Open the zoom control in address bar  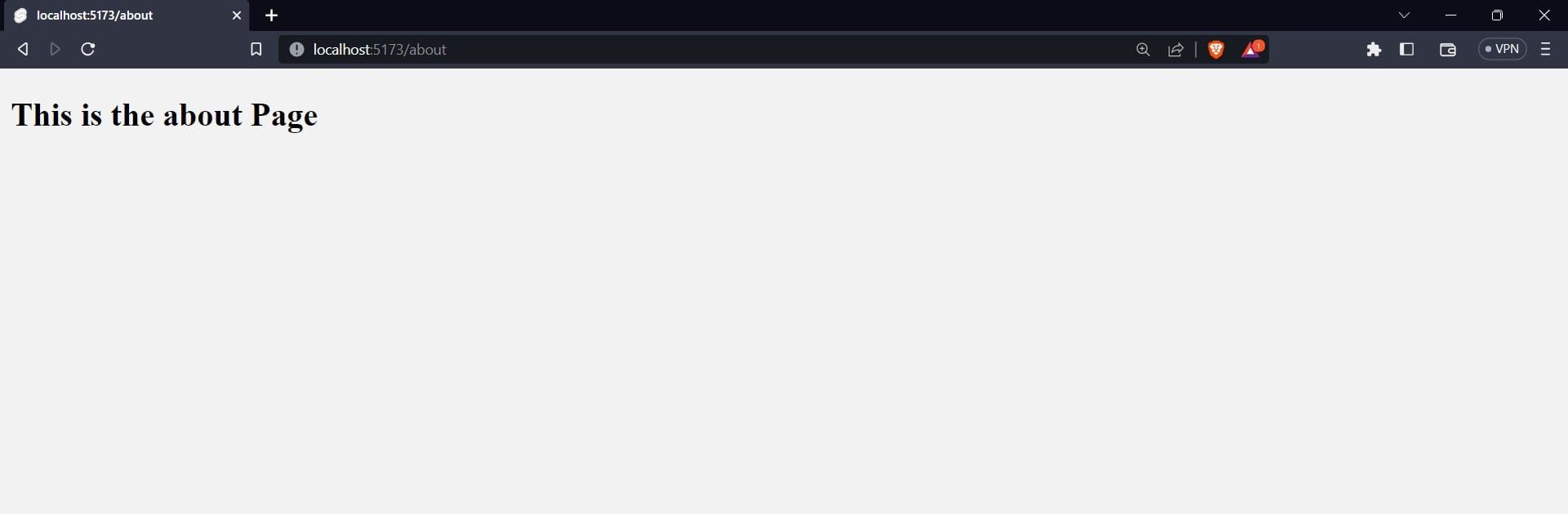click(1143, 50)
